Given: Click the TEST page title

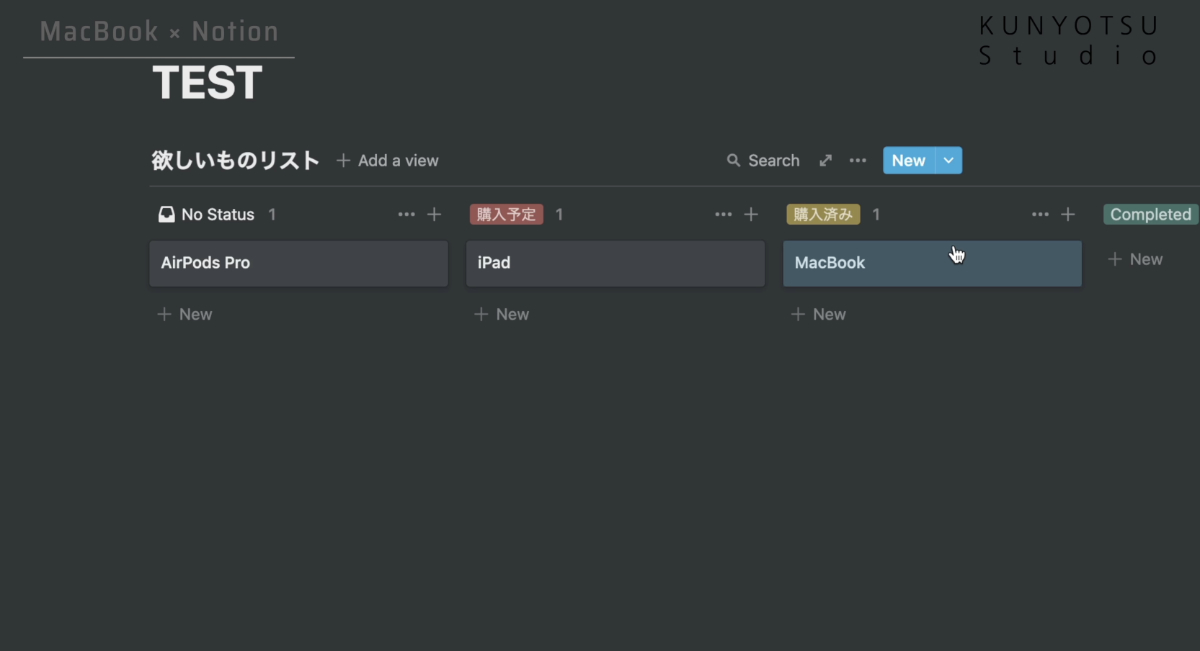Looking at the screenshot, I should coord(207,83).
